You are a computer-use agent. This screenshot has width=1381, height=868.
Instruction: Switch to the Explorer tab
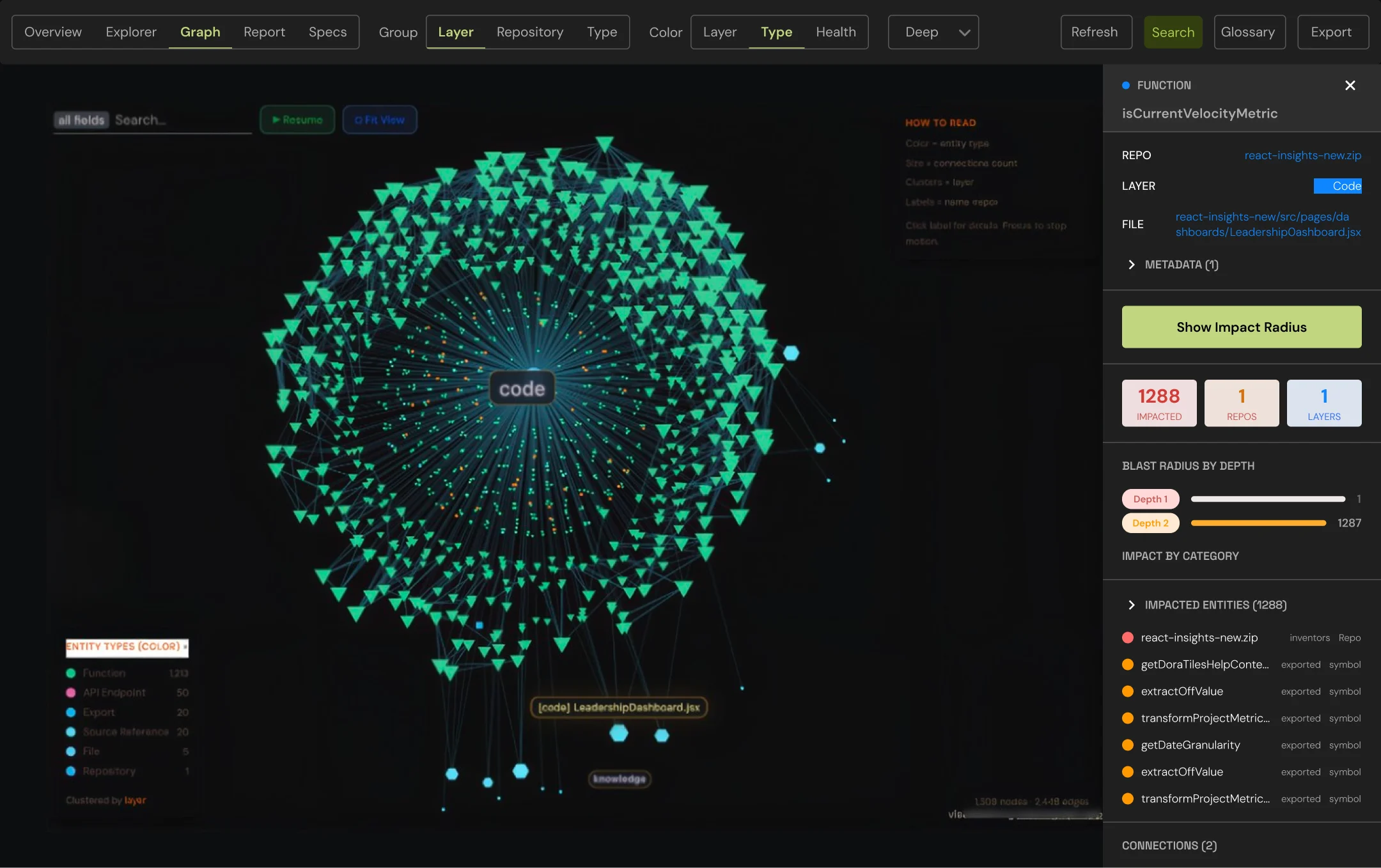[131, 32]
